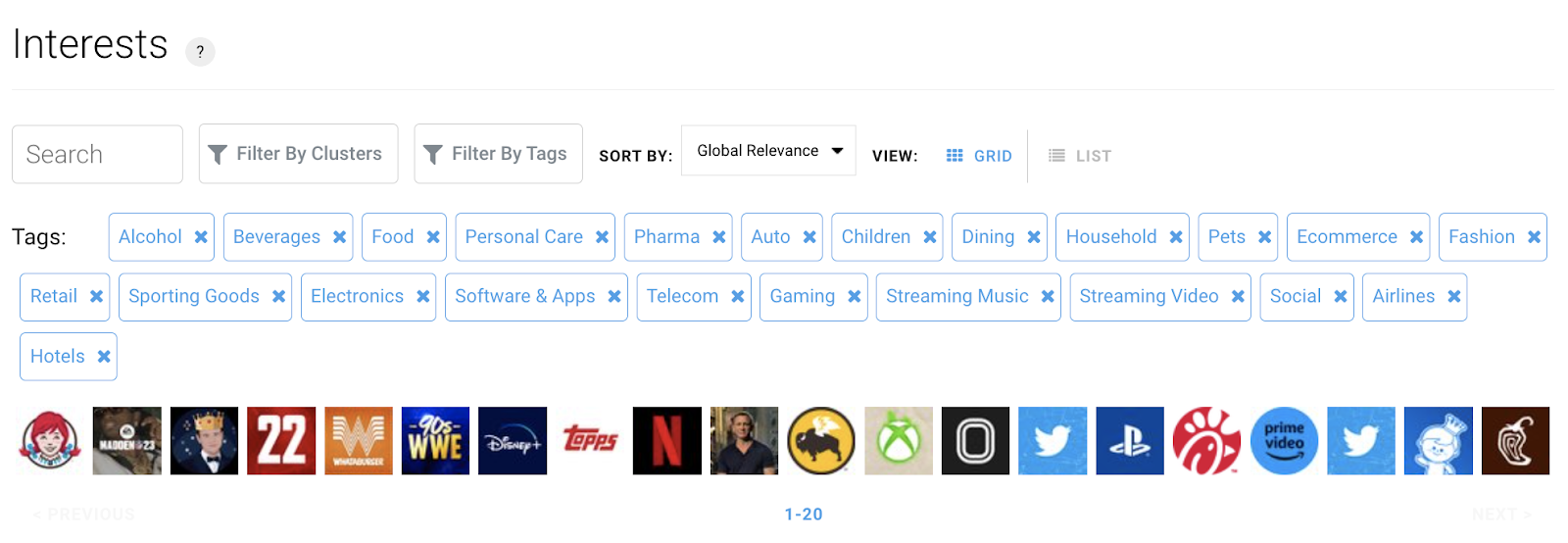This screenshot has width=1568, height=543.
Task: Remove the Hotels tag
Action: pos(104,357)
